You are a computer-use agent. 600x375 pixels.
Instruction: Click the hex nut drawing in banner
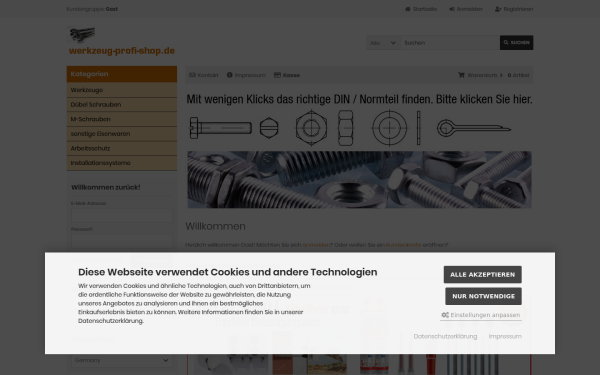tap(311, 128)
